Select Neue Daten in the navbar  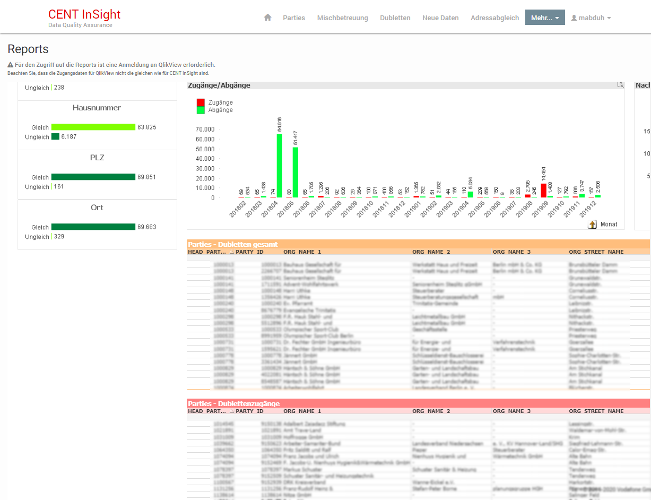coord(440,18)
